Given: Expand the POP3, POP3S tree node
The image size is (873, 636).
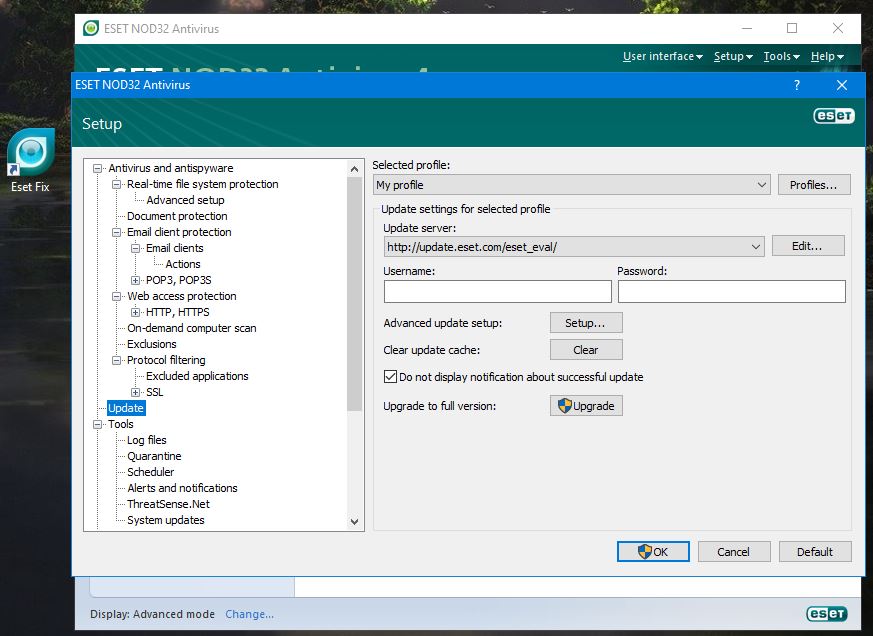Looking at the screenshot, I should [135, 280].
